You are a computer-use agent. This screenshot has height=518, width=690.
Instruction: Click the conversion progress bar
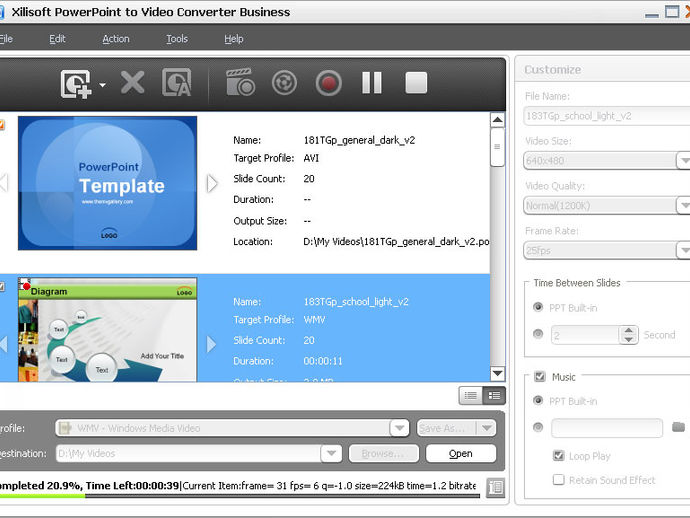point(240,496)
